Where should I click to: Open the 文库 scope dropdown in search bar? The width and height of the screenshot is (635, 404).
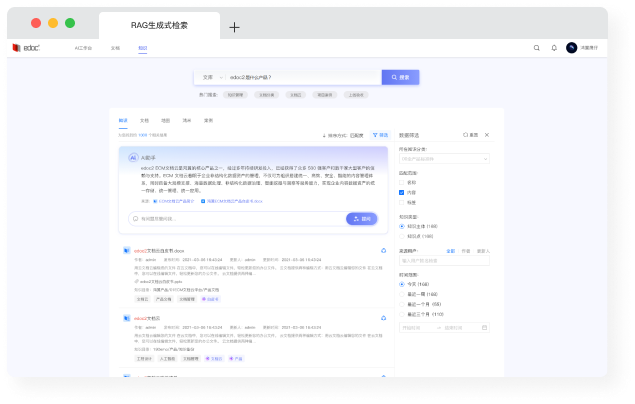211,77
